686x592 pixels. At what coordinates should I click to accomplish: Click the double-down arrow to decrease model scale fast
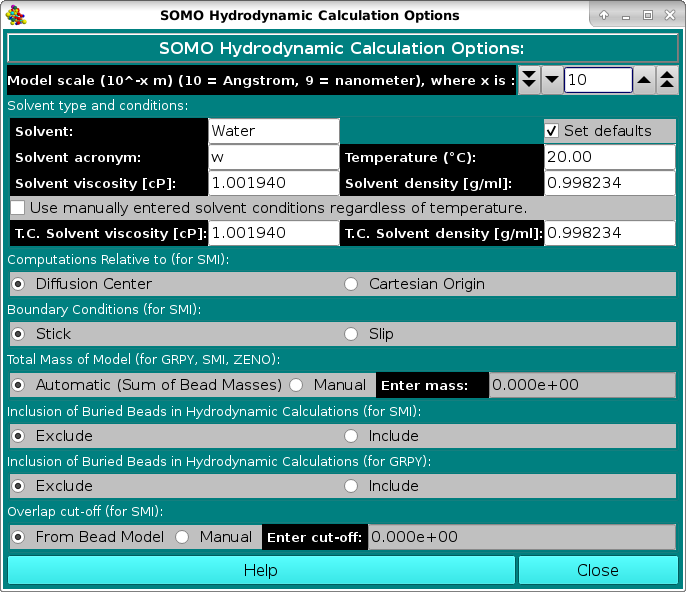pyautogui.click(x=529, y=80)
